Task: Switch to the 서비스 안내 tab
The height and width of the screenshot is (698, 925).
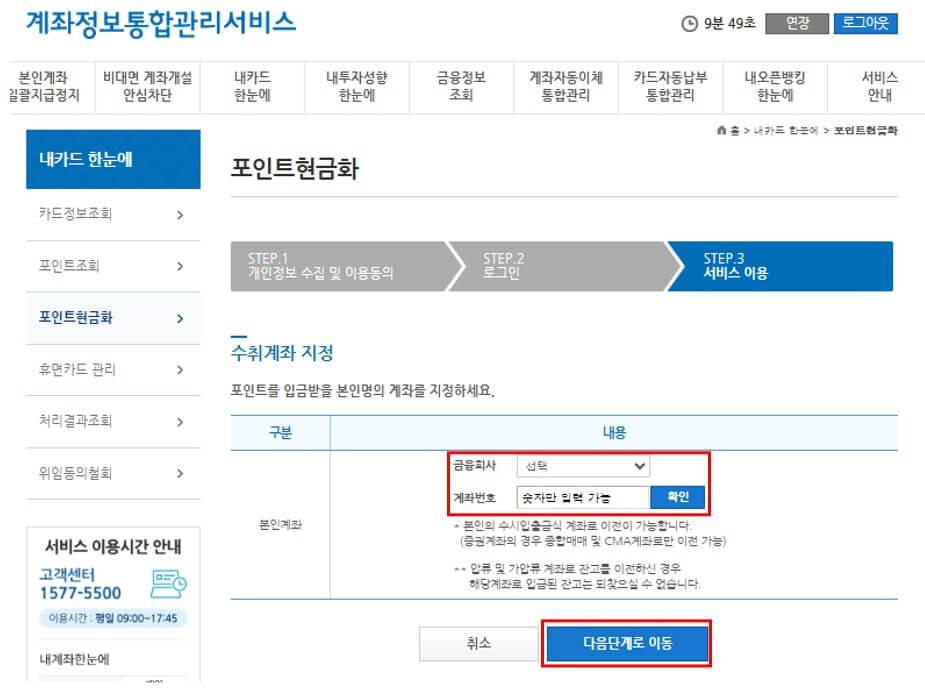Action: 878,86
